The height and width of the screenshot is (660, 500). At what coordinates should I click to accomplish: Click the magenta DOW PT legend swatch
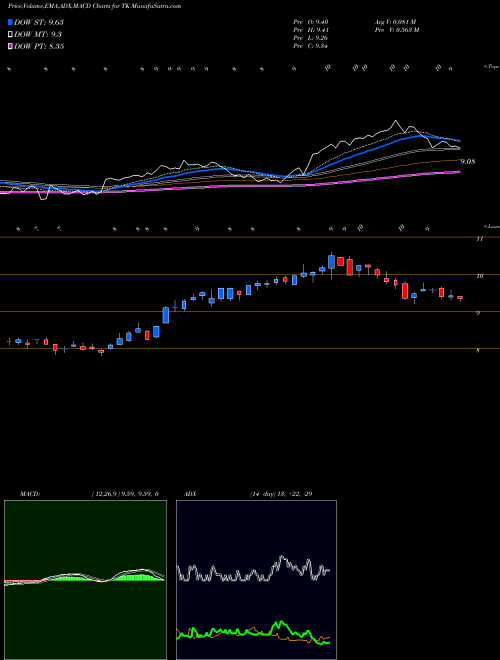10,46
